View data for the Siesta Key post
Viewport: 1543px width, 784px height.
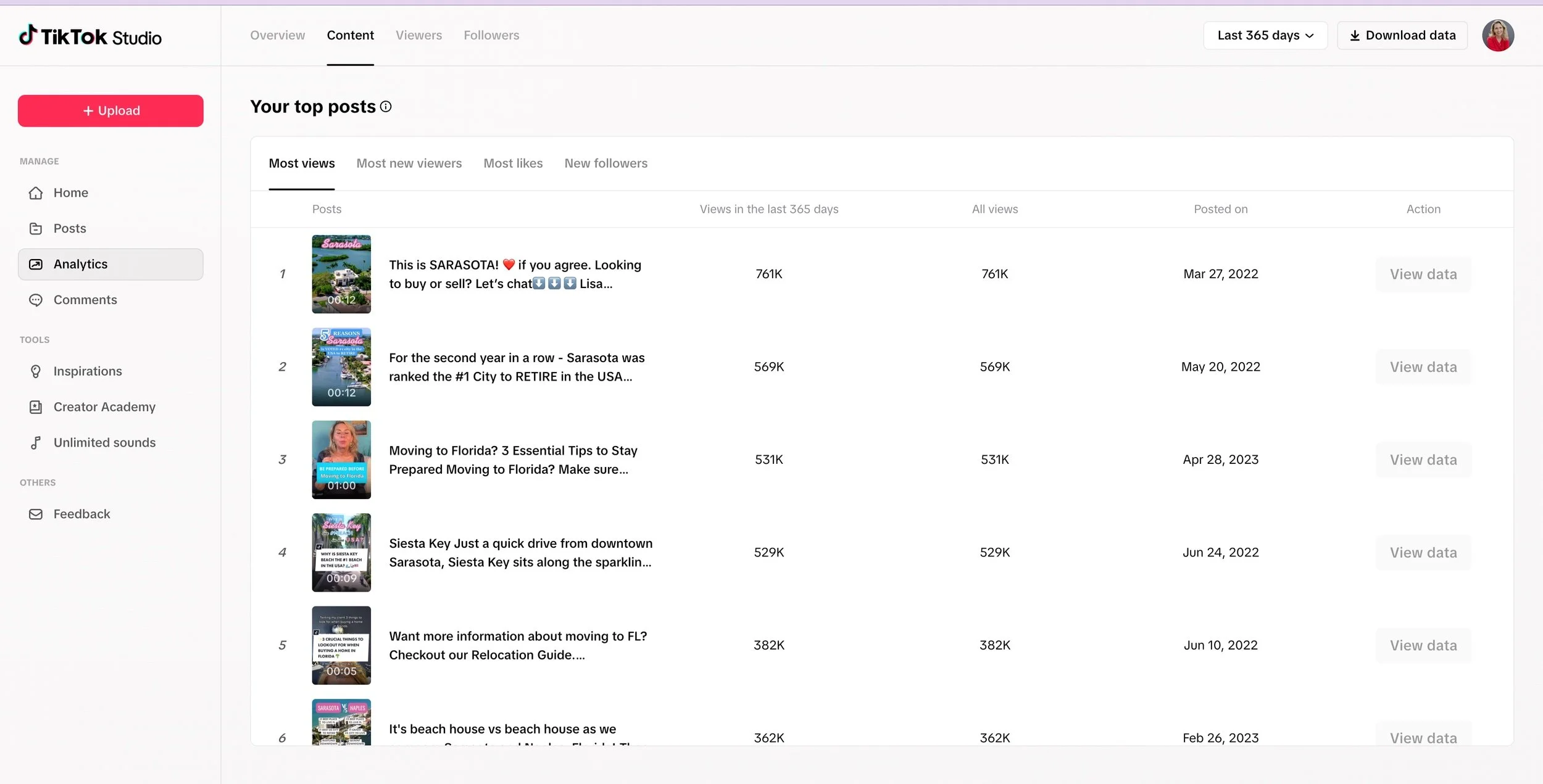click(1423, 553)
